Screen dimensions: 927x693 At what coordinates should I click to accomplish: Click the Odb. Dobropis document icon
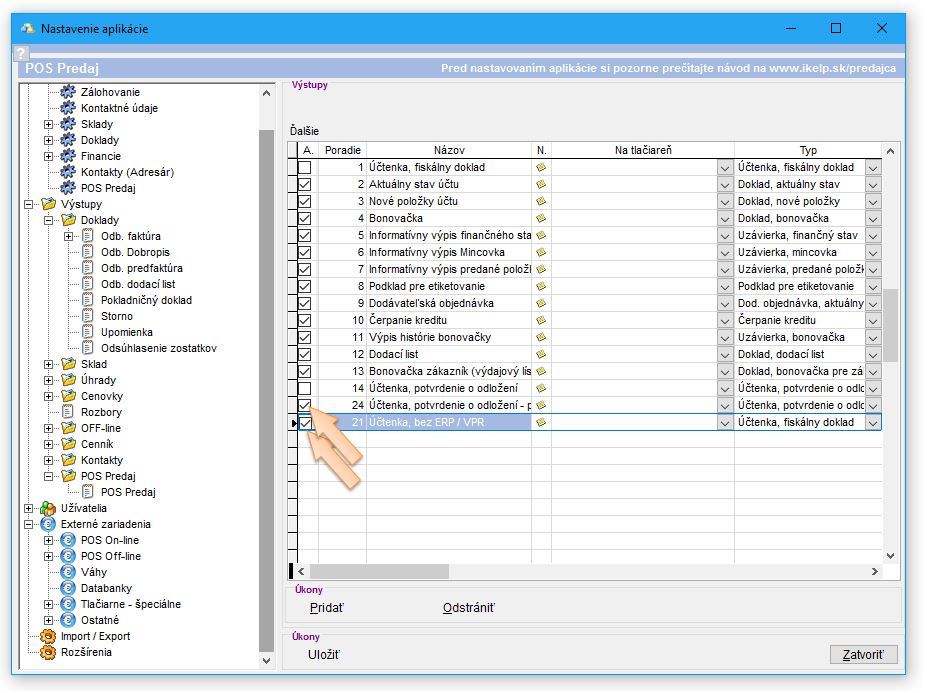tap(87, 252)
